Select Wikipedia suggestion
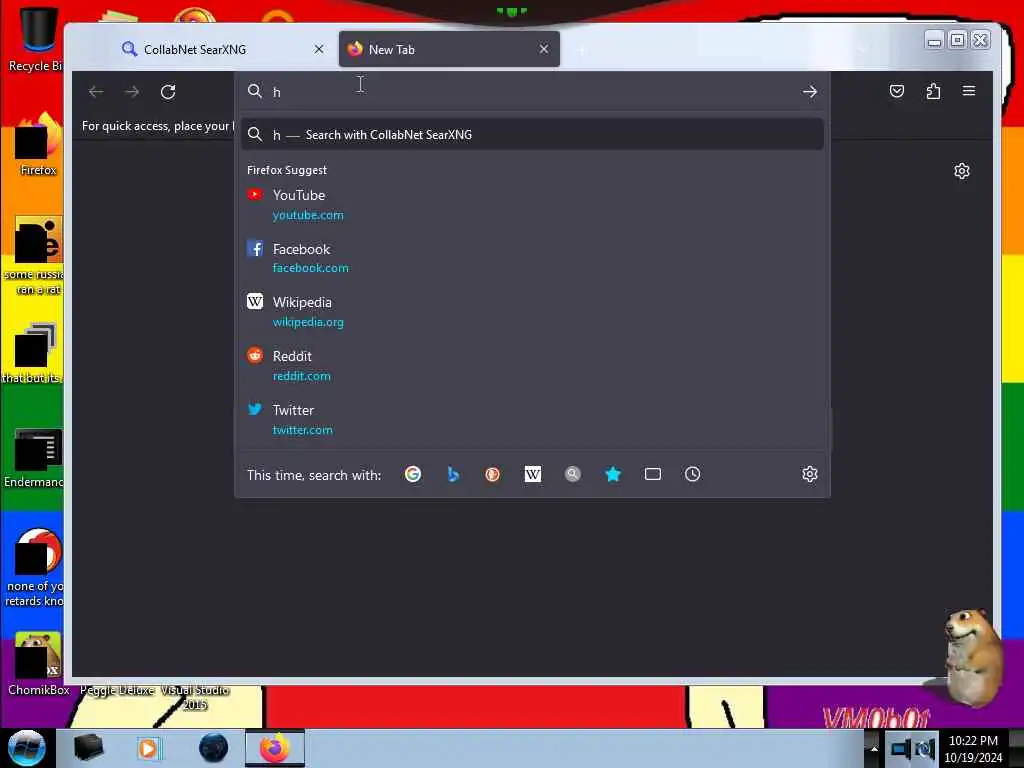Screen dimensions: 1024x768 (x=532, y=312)
